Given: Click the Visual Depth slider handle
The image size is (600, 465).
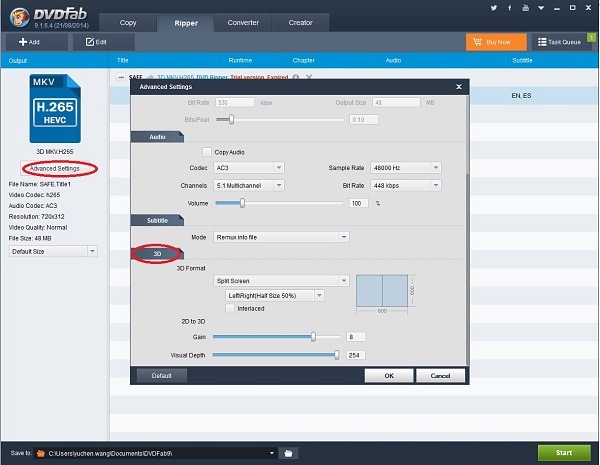Looking at the screenshot, I should [x=336, y=355].
